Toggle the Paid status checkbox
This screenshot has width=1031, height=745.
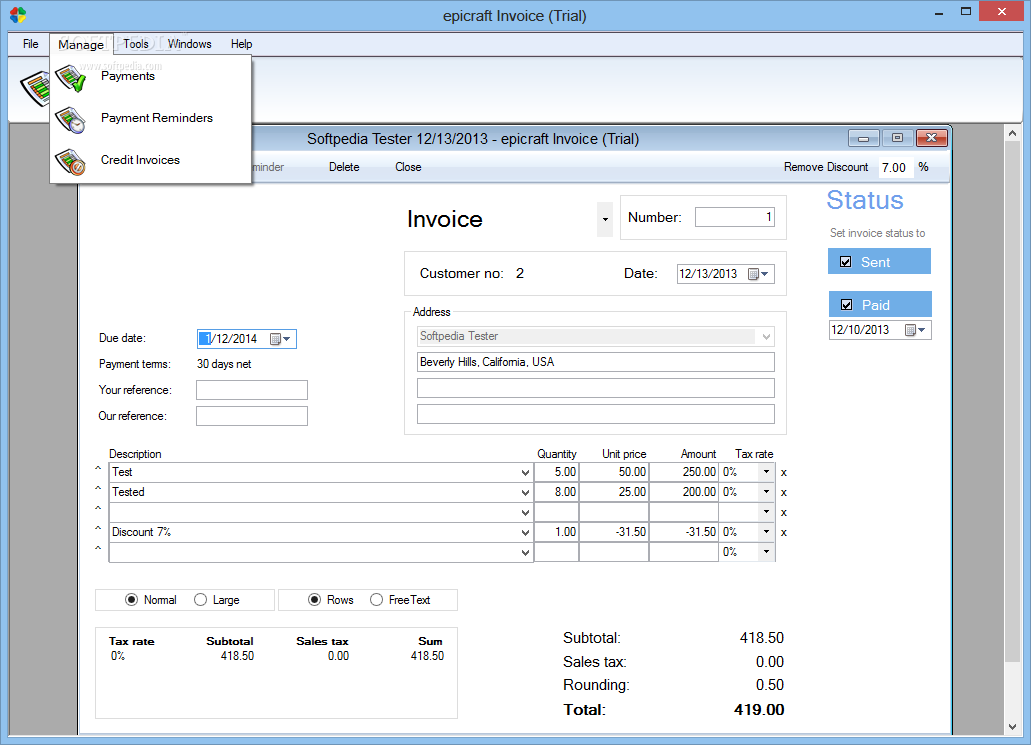[846, 304]
